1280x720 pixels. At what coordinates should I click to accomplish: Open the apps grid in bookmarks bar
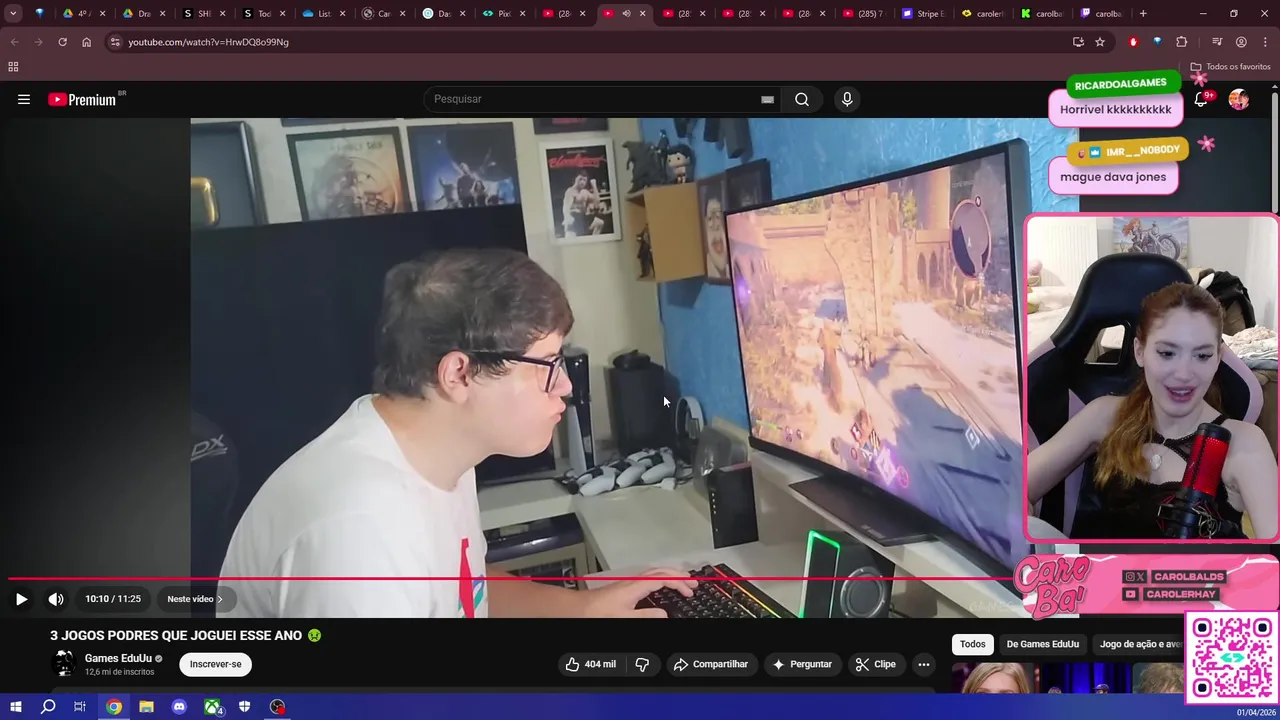coord(13,67)
